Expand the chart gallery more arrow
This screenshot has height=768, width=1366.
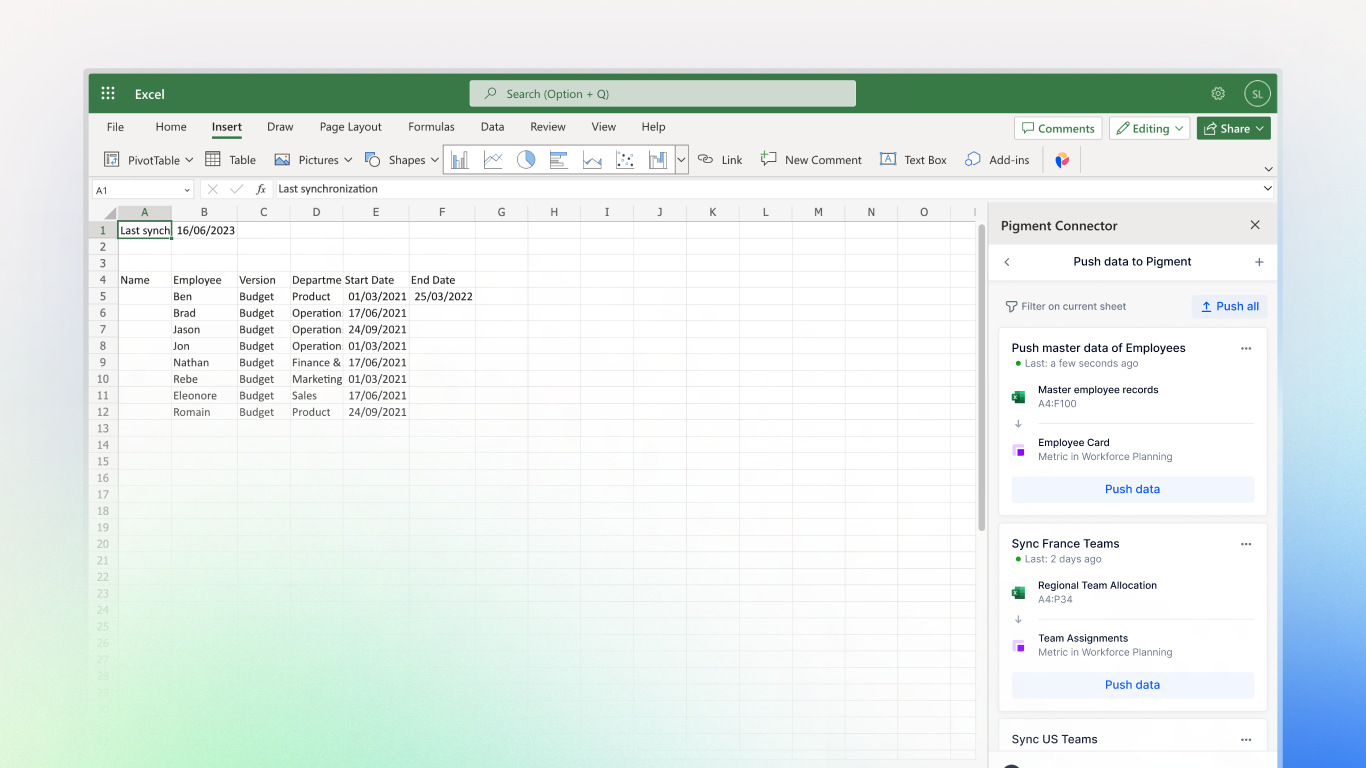[x=682, y=160]
